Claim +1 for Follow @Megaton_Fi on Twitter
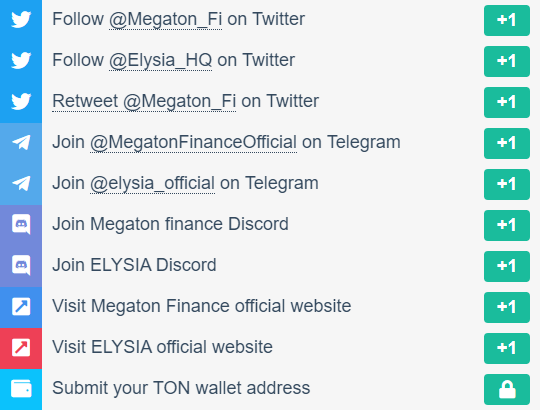540x410 pixels. click(x=507, y=20)
